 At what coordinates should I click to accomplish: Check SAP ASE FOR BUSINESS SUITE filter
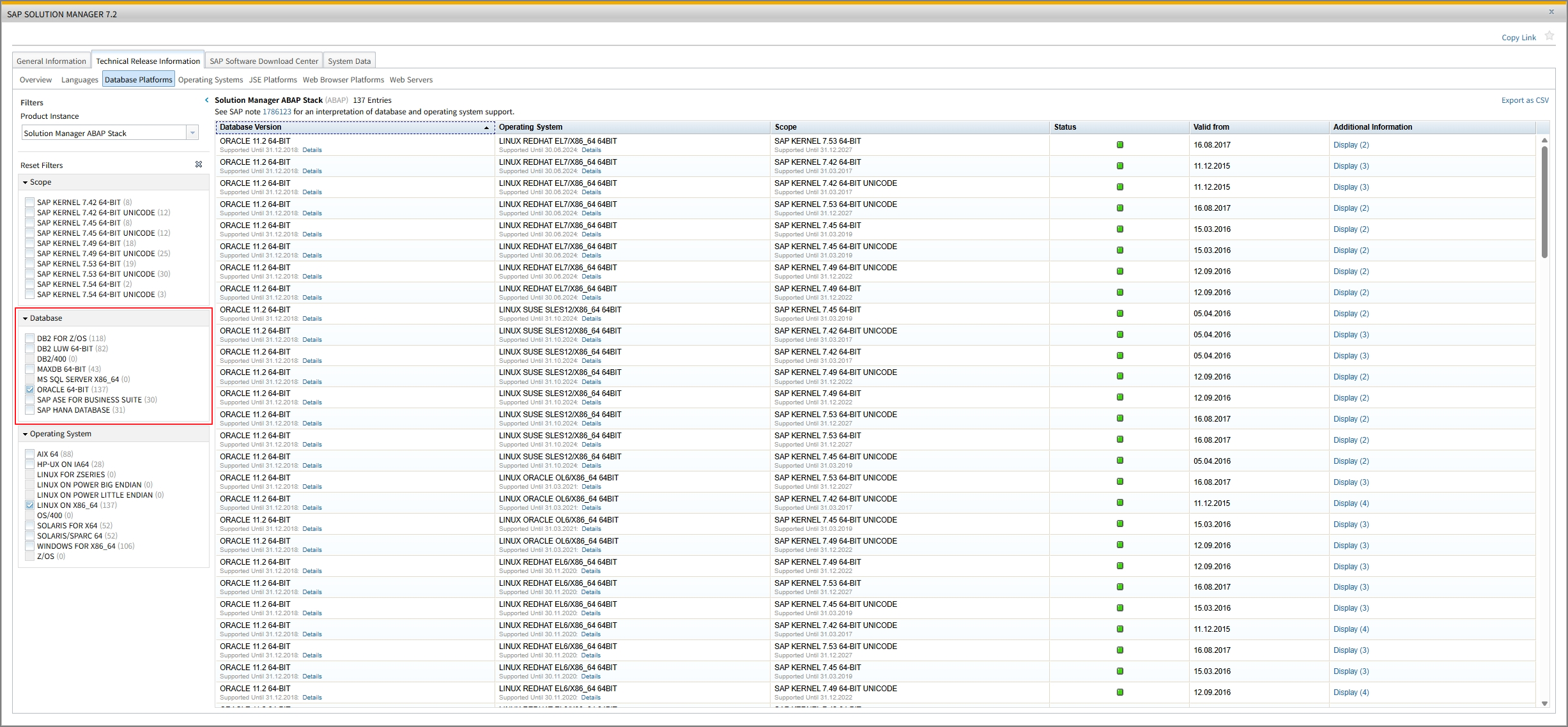29,400
